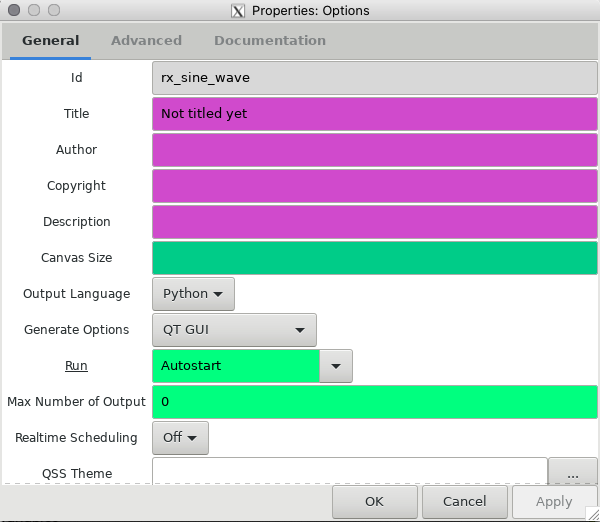600x522 pixels.
Task: Click the window resize grip corner
Action: click(593, 514)
